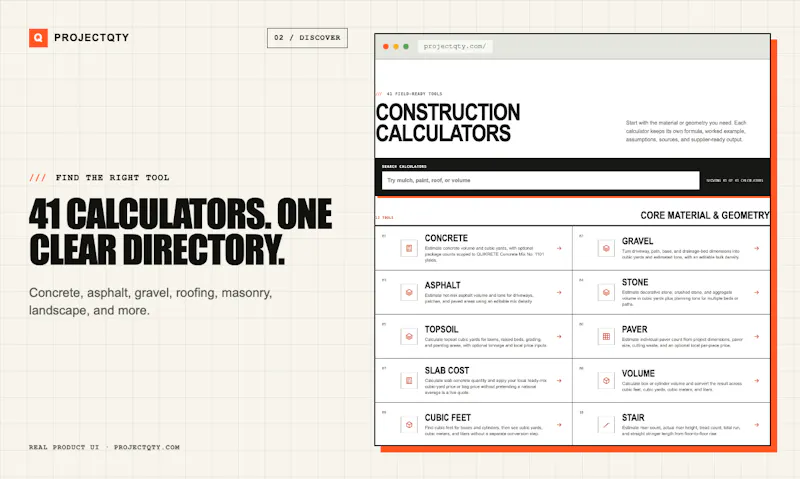The height and width of the screenshot is (479, 800).
Task: Click the arrow on the Cubic Feet row
Action: (x=559, y=425)
